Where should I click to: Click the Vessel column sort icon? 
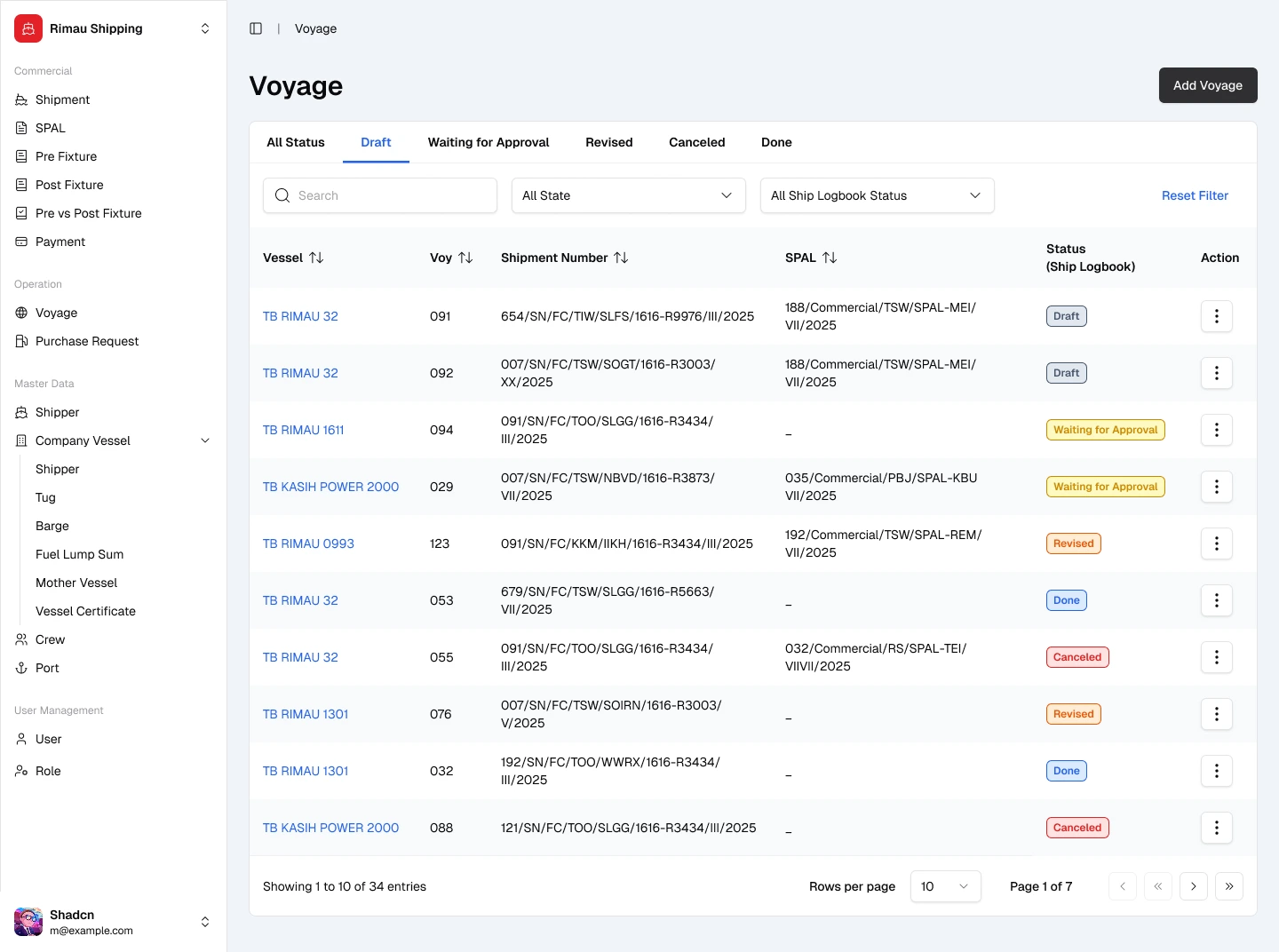pos(316,258)
